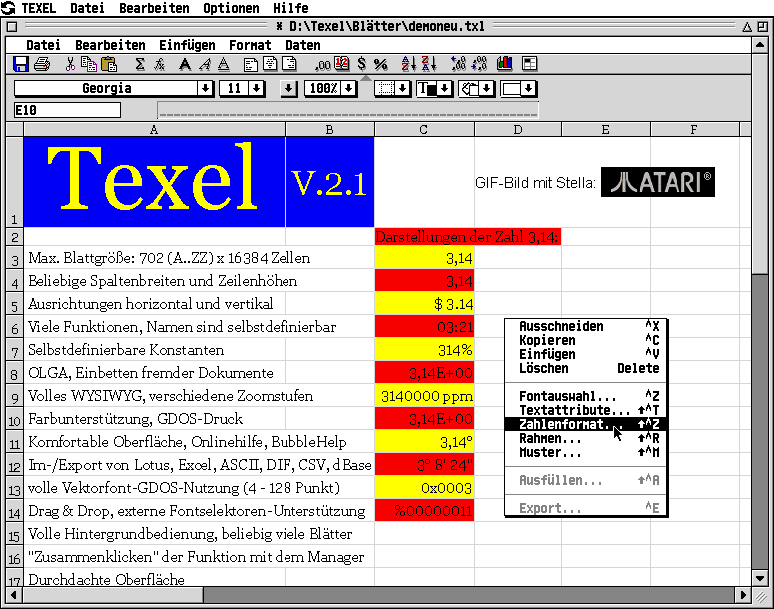
Task: Open the dotted border style dropdown arrow
Action: (403, 88)
